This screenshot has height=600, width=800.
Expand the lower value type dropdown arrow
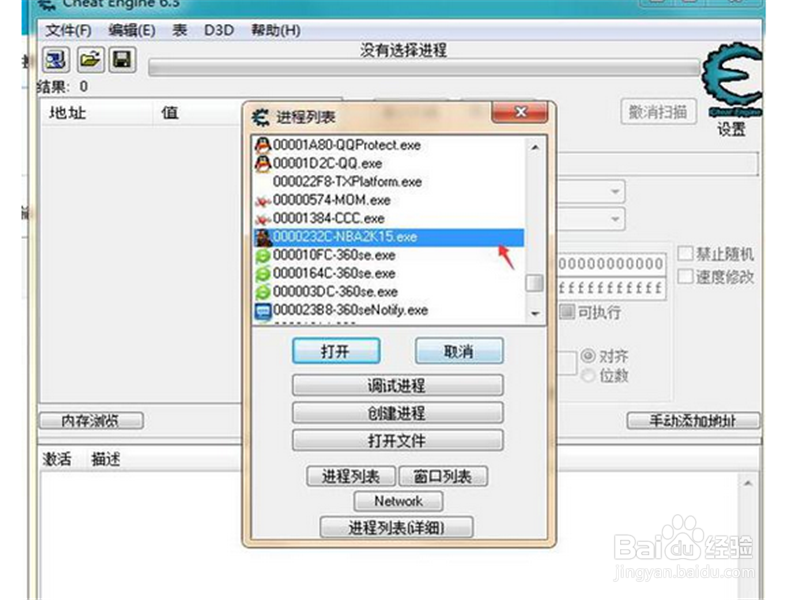615,219
